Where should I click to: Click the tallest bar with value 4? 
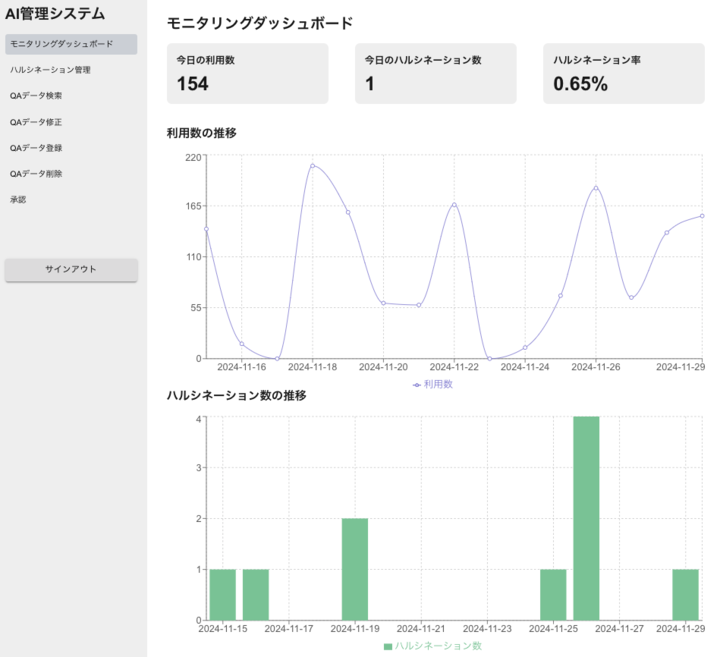pos(586,518)
